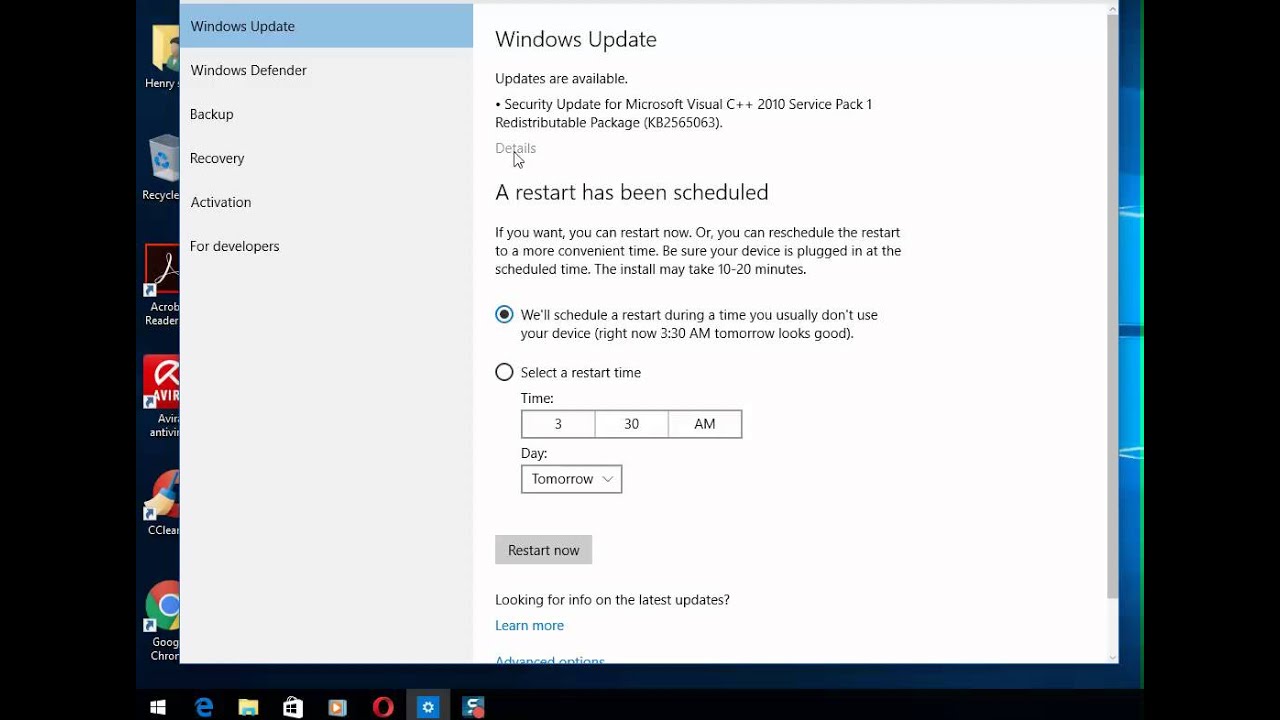The width and height of the screenshot is (1280, 720).
Task: Click the Details link under the update
Action: point(515,148)
